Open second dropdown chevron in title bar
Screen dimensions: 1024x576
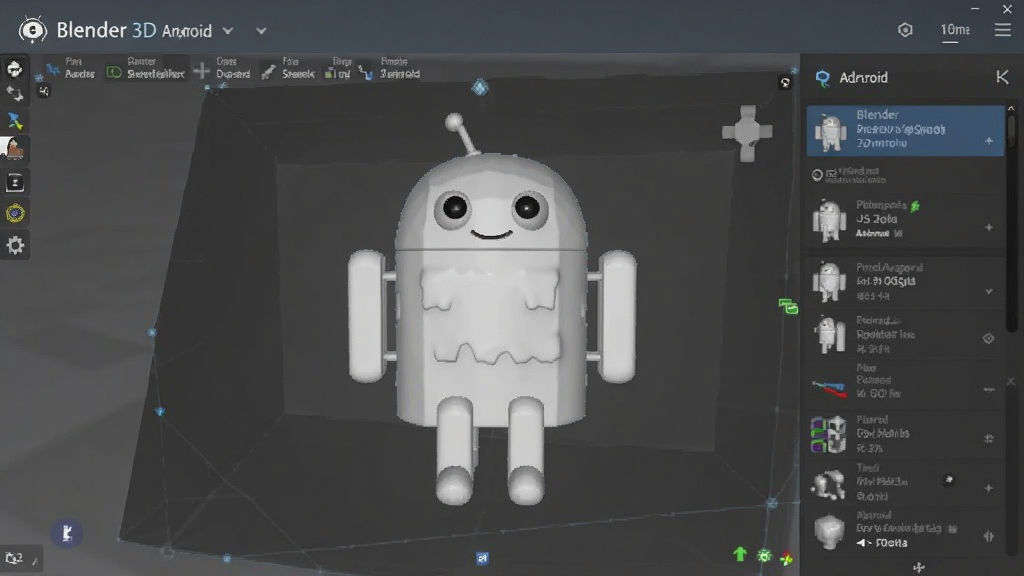point(261,31)
